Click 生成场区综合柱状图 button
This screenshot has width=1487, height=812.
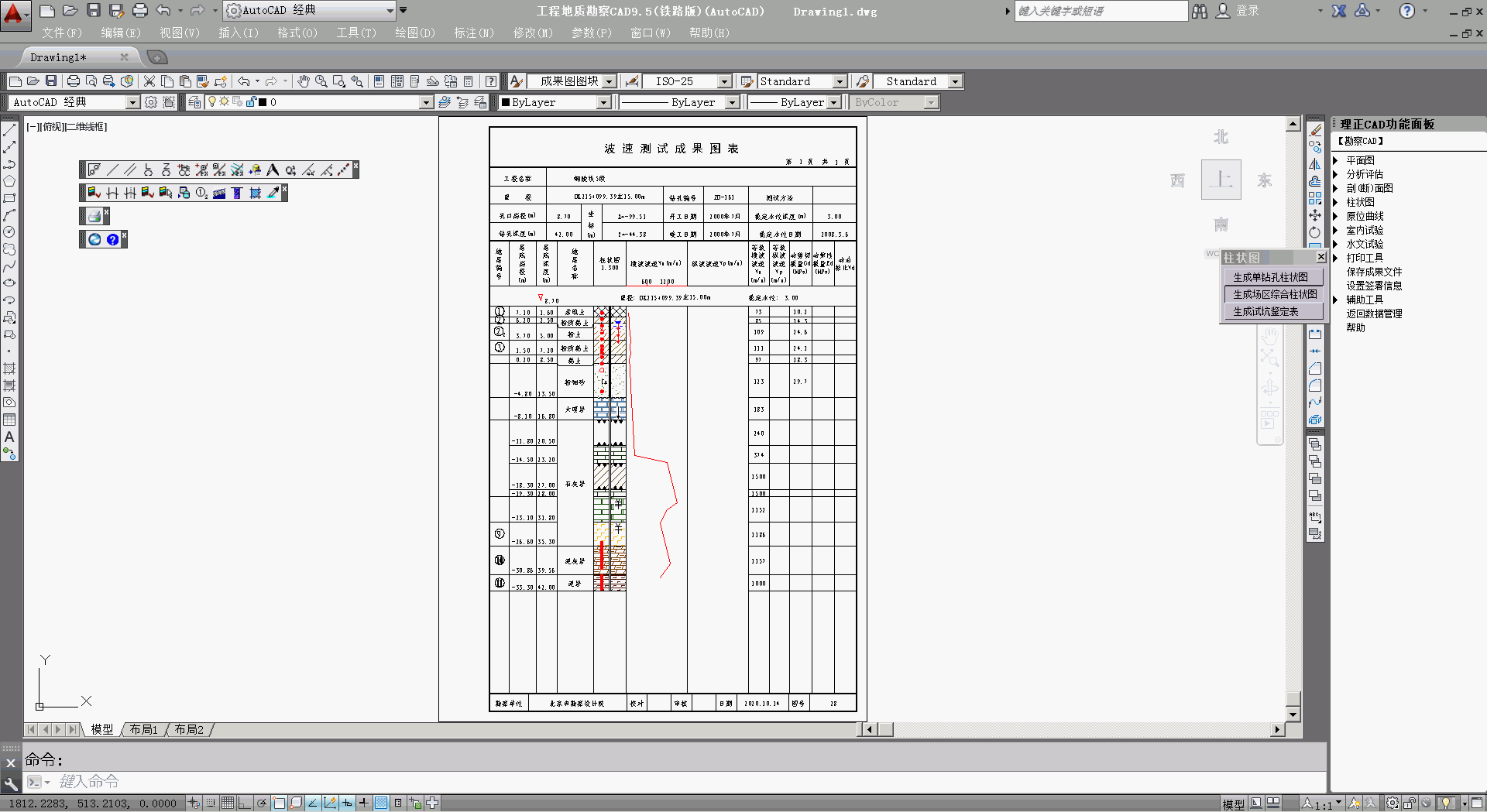pyautogui.click(x=1273, y=294)
